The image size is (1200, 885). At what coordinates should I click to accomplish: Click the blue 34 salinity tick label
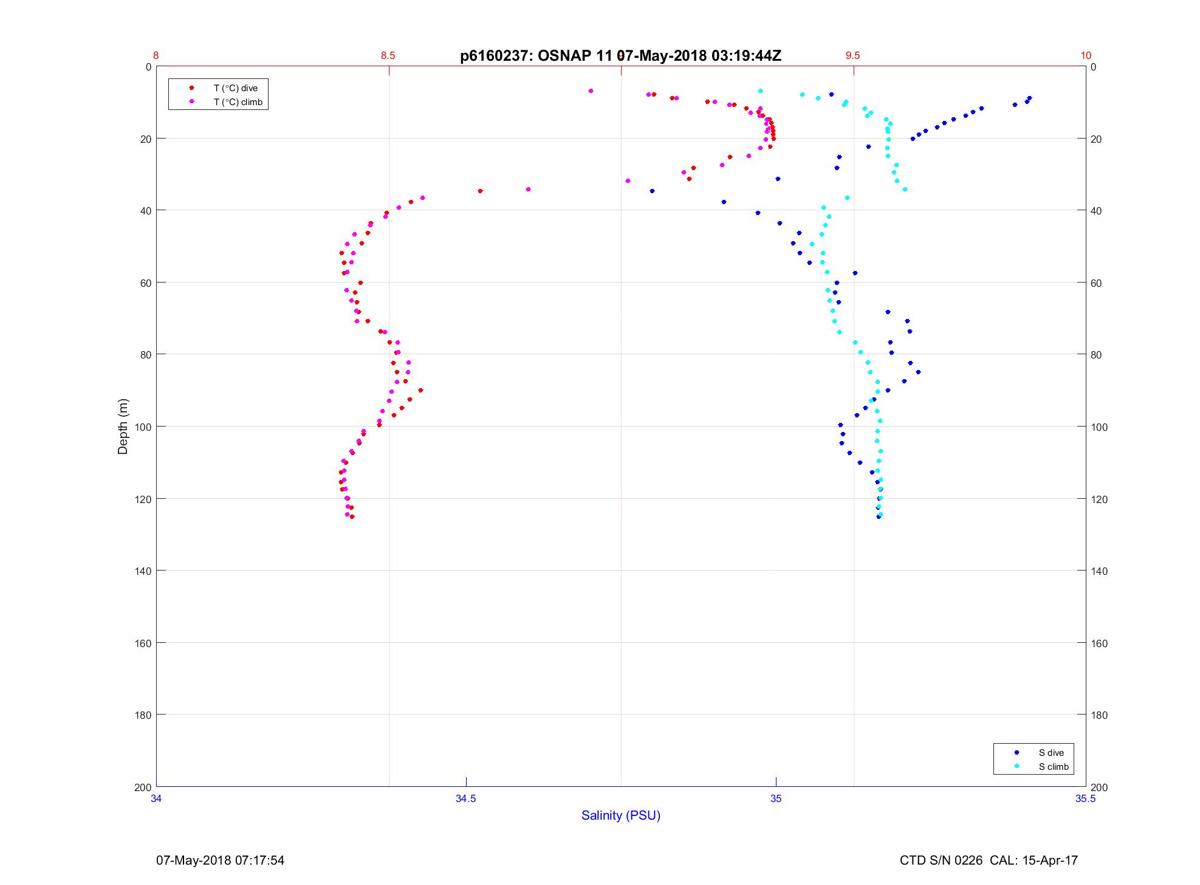157,798
